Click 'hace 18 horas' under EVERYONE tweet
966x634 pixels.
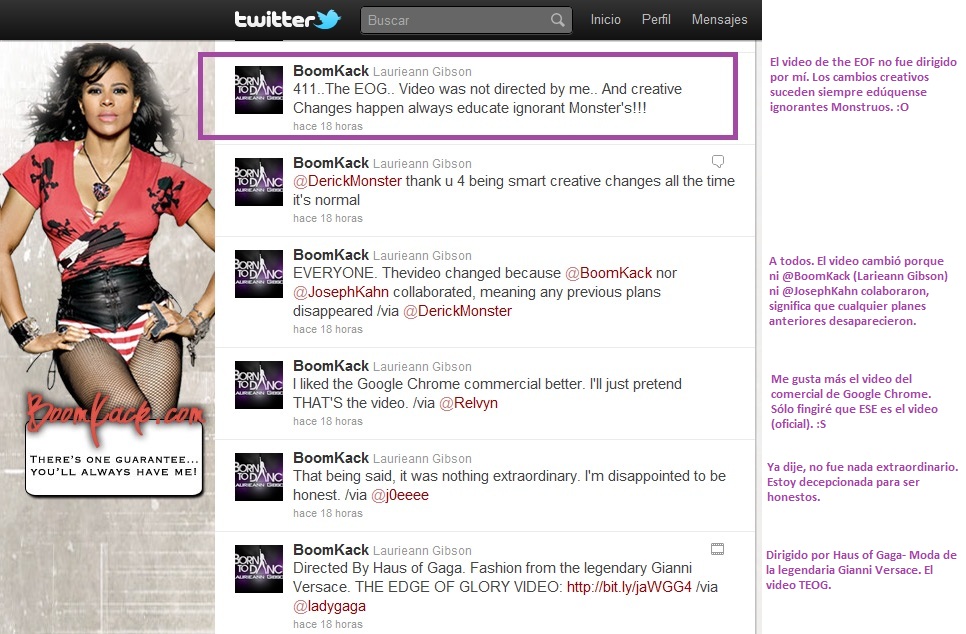pos(328,330)
